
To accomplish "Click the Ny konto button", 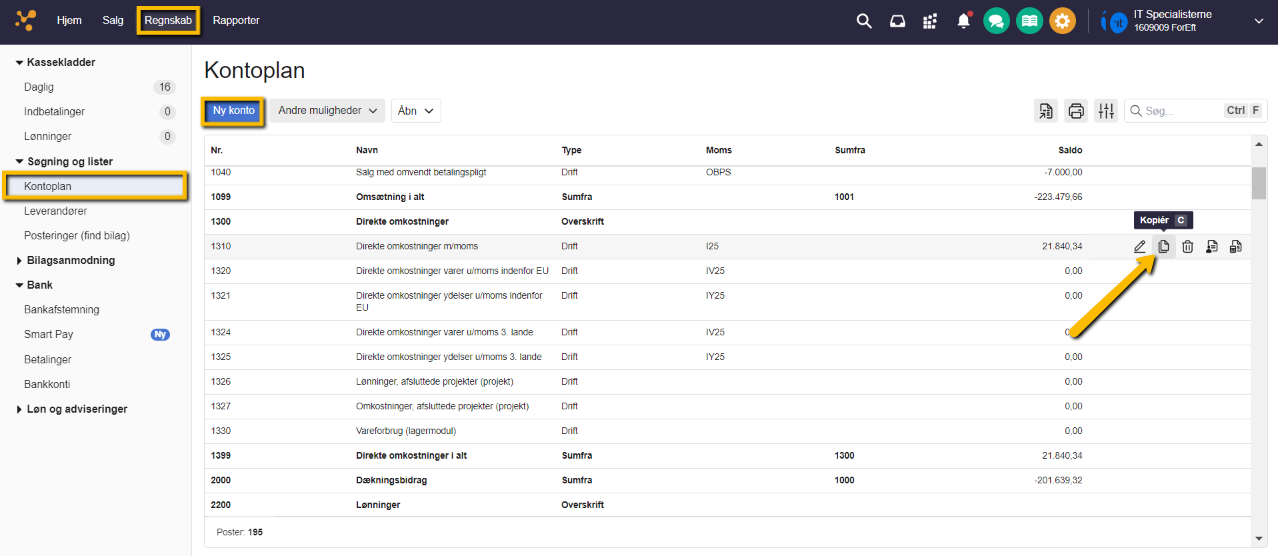I will coord(233,111).
